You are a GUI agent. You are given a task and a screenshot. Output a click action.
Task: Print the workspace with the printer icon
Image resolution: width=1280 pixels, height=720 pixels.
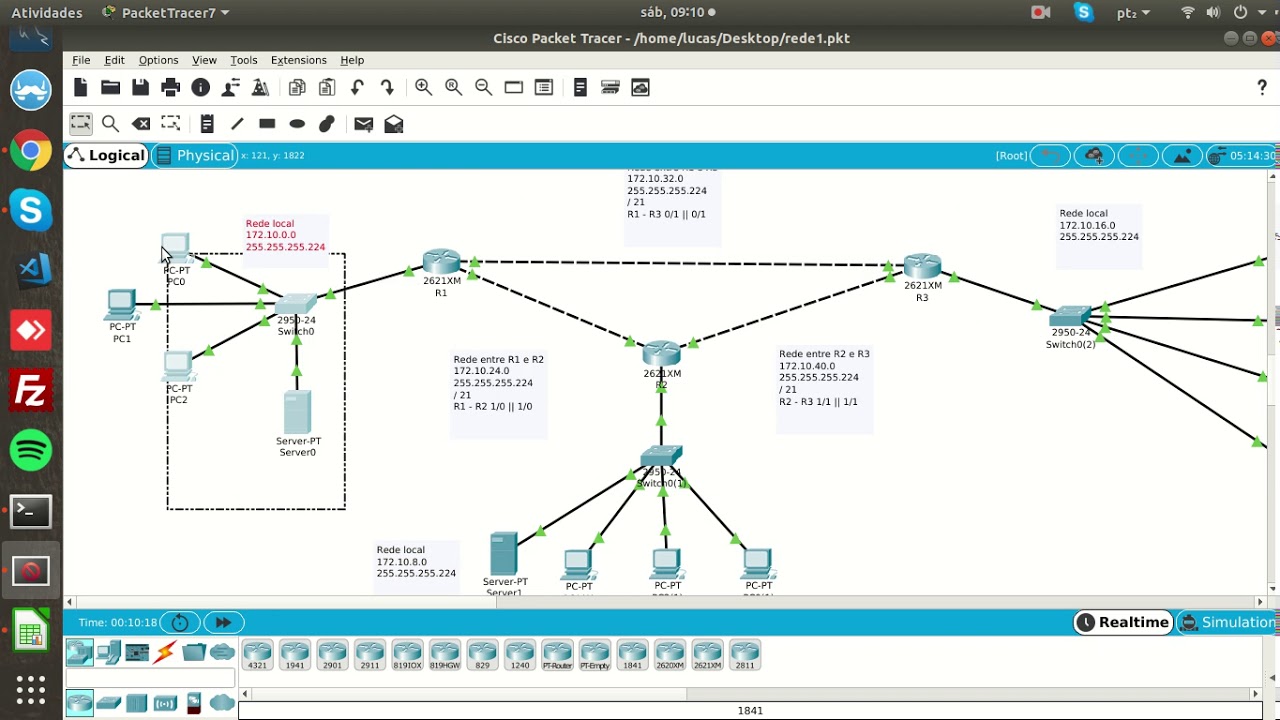pyautogui.click(x=171, y=88)
